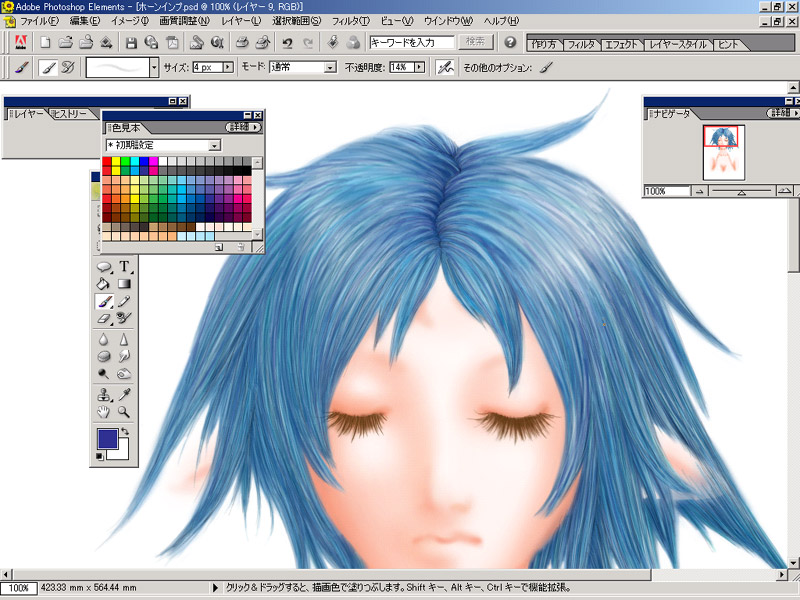Open the 作り方 palette well tab
Screen dimensions: 800x600
[x=544, y=44]
